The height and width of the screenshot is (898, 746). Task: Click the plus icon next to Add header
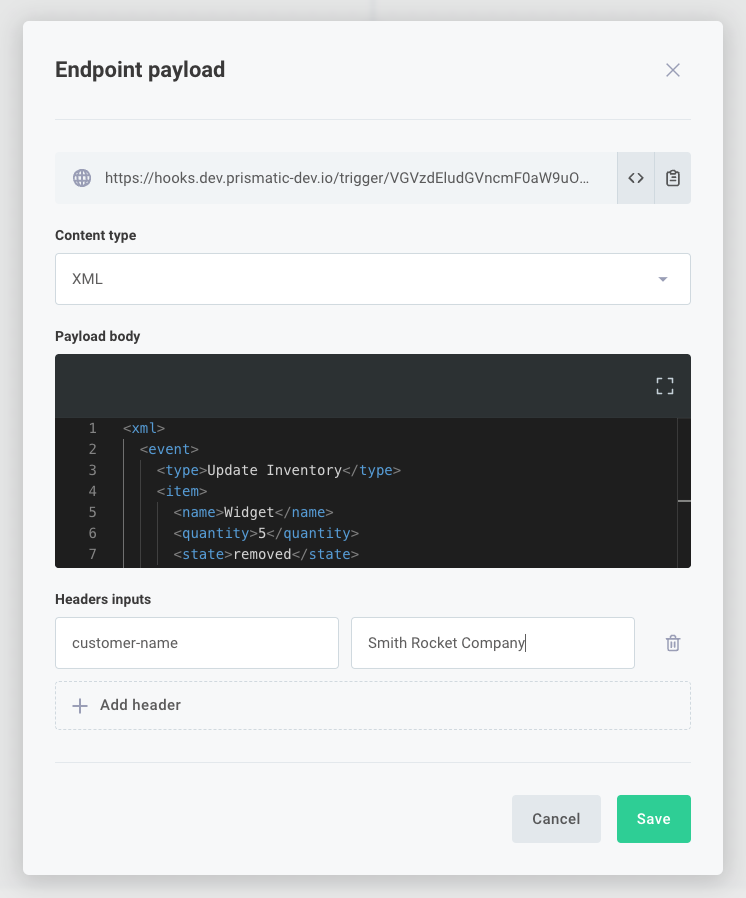(80, 705)
